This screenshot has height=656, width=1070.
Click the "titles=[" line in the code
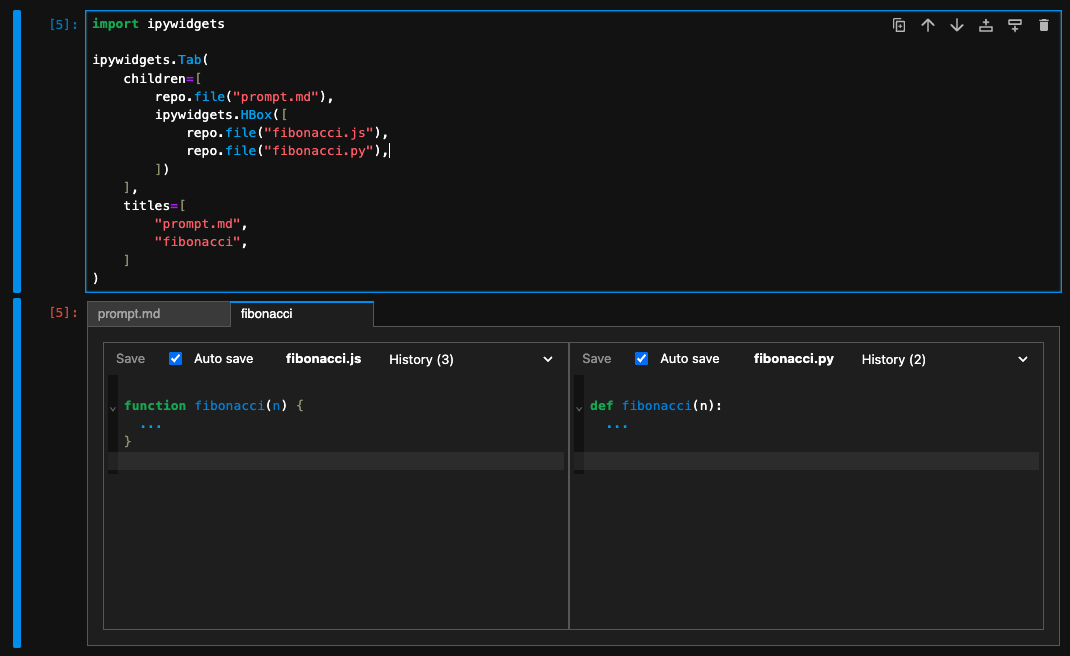point(154,205)
